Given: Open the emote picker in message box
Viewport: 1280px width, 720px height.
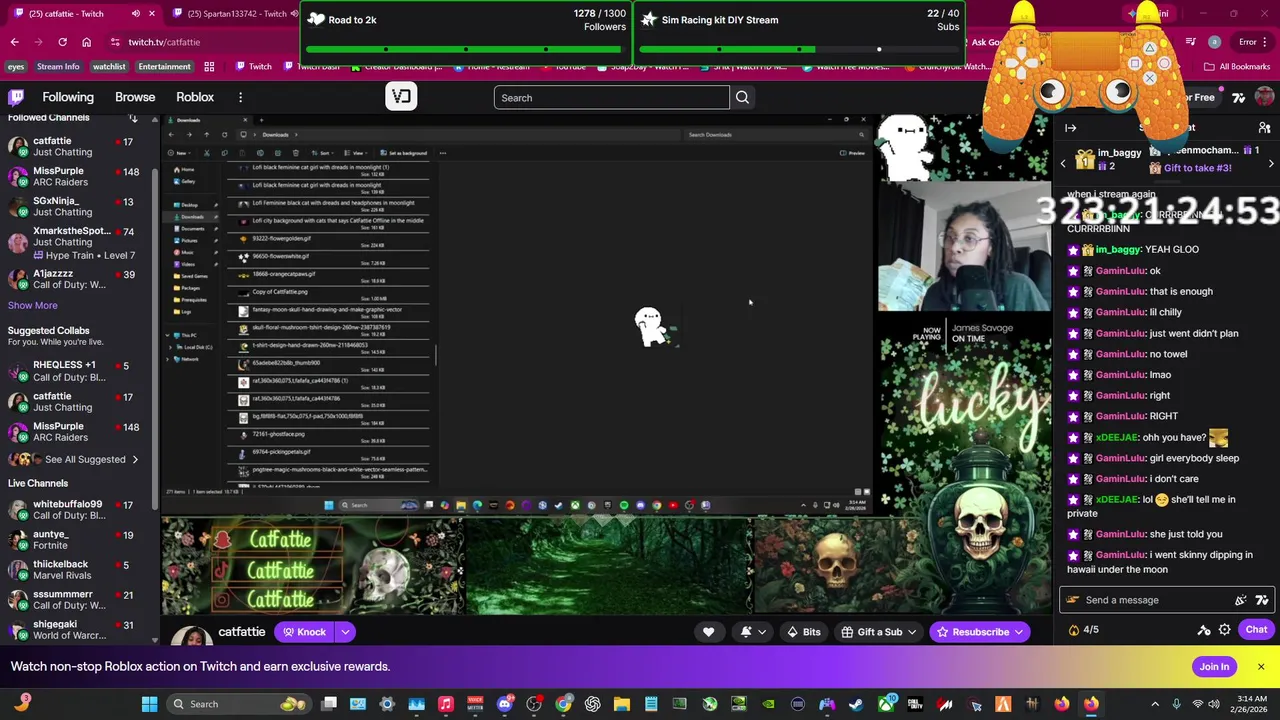Looking at the screenshot, I should click(1261, 600).
